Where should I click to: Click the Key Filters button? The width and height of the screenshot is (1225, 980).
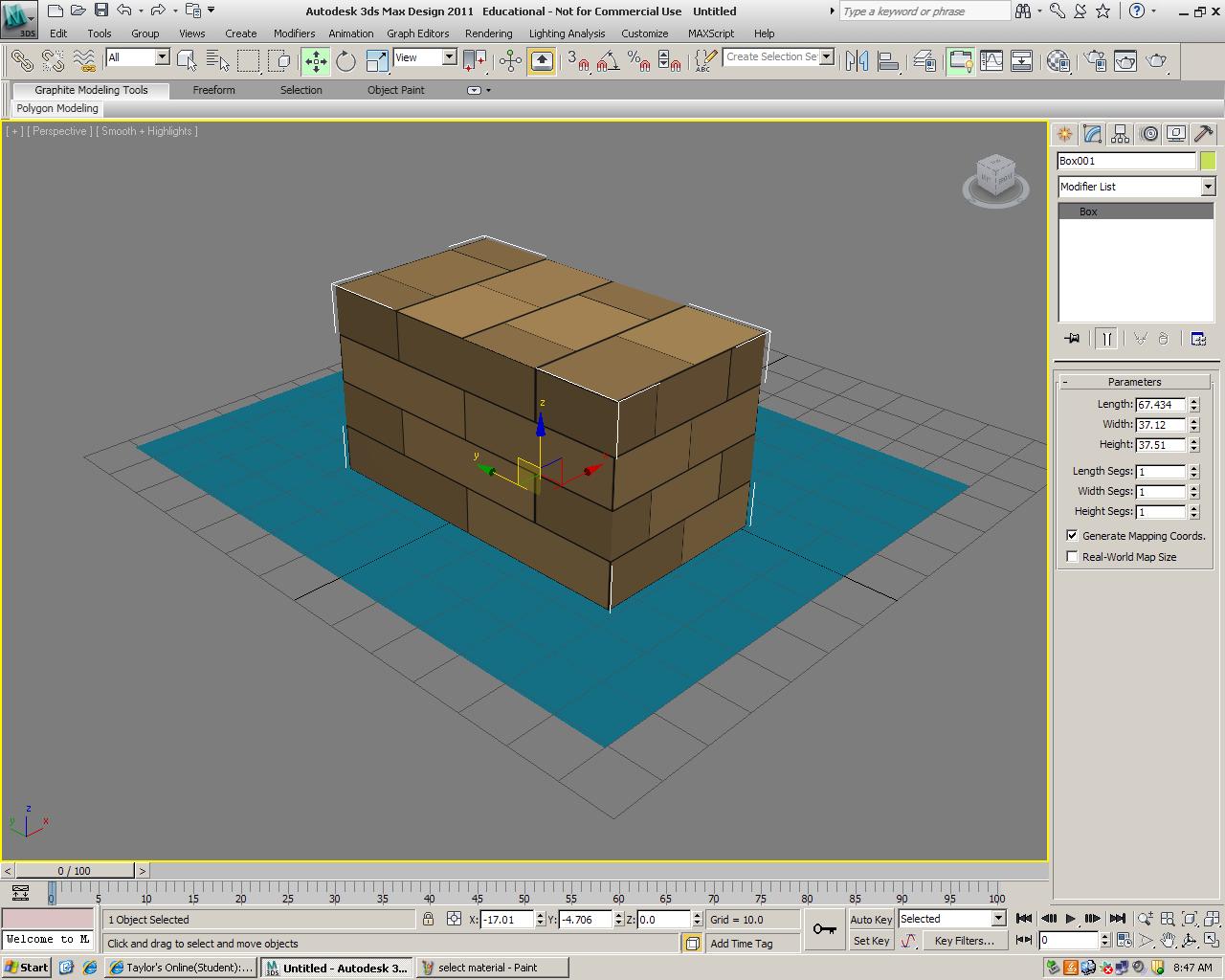[964, 941]
